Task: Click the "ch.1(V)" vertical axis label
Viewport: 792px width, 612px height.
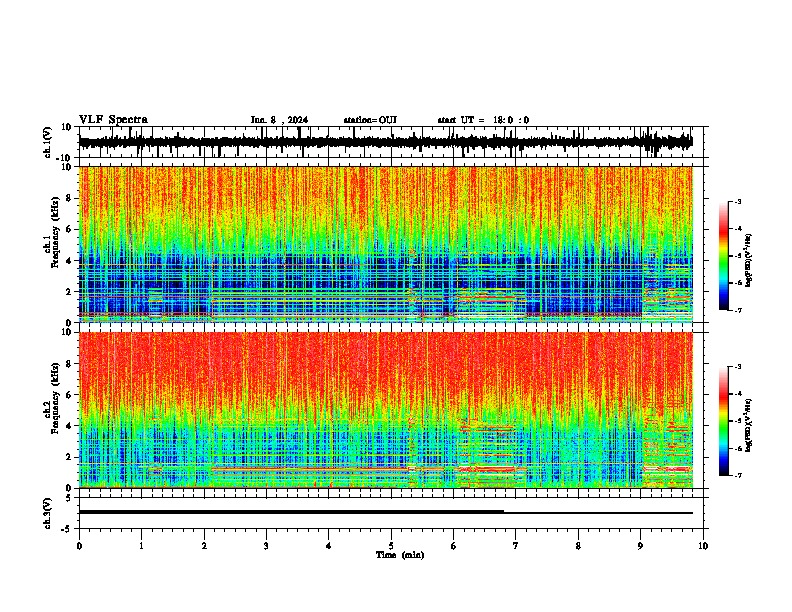Action: pyautogui.click(x=48, y=142)
